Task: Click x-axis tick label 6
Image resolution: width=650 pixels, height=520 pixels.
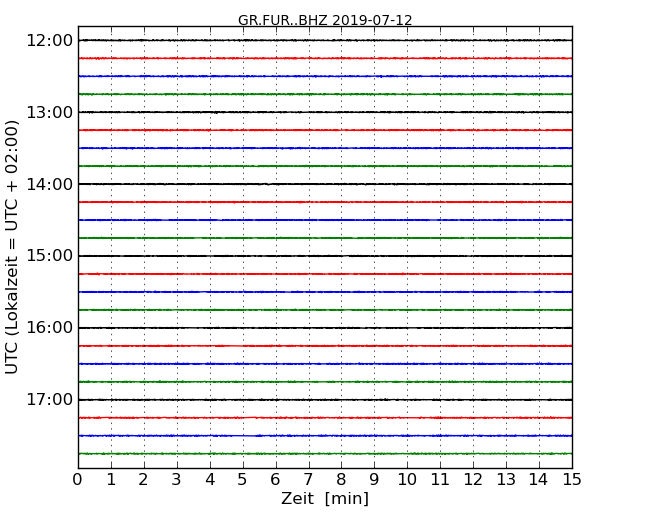Action: coord(275,480)
